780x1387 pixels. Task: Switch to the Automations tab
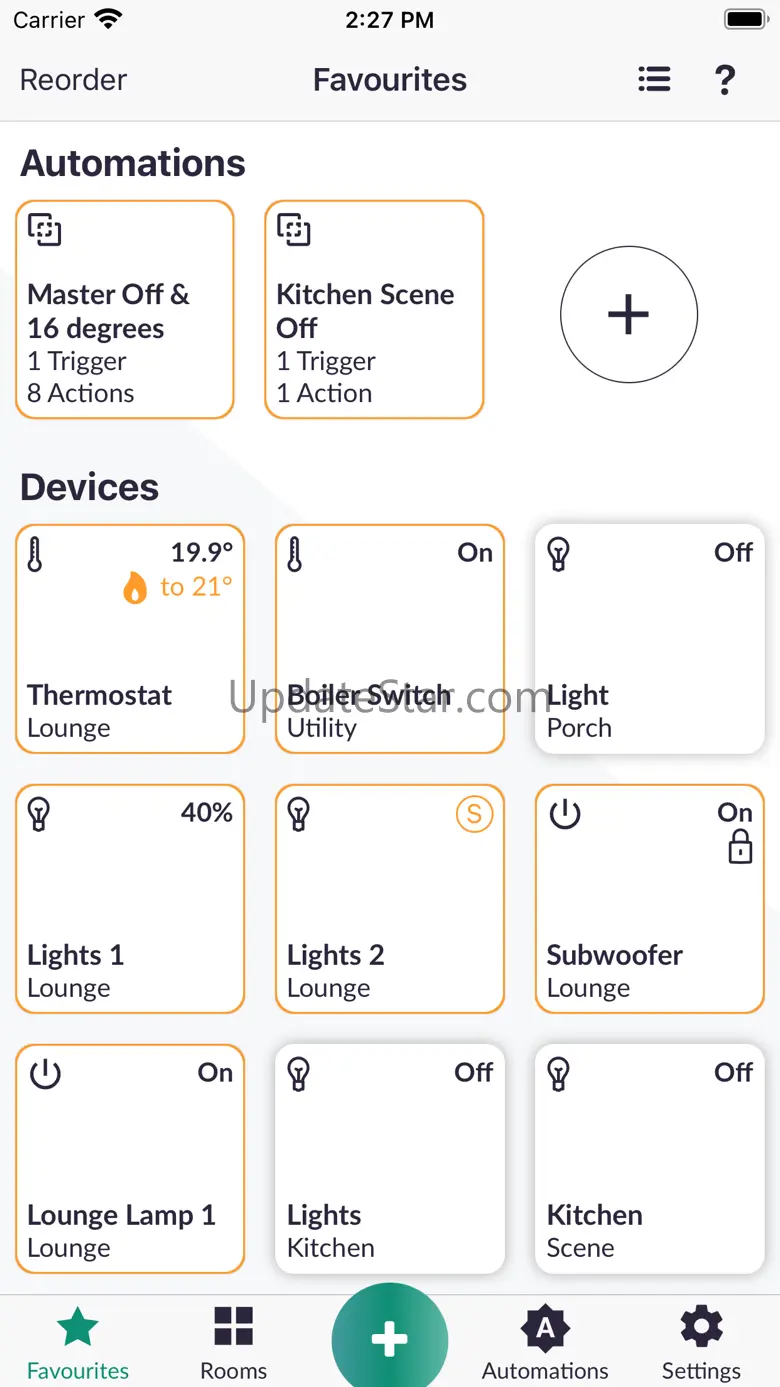click(x=545, y=1343)
